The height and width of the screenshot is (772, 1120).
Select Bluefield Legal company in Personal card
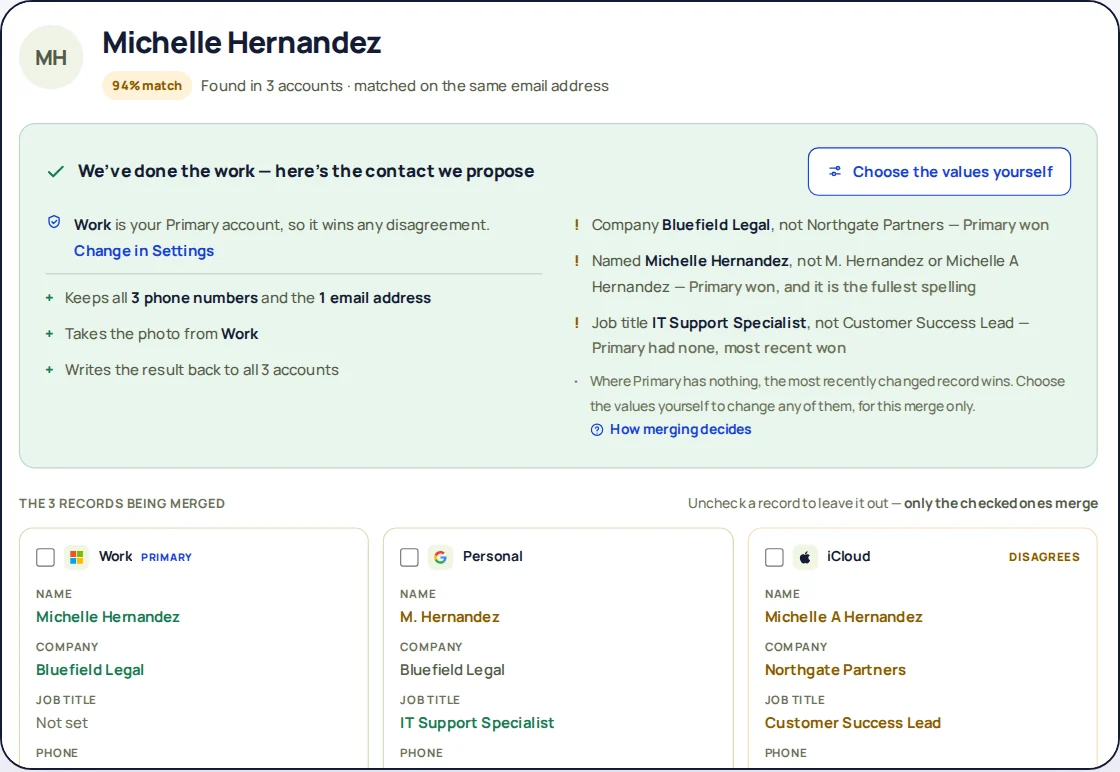[x=452, y=670]
